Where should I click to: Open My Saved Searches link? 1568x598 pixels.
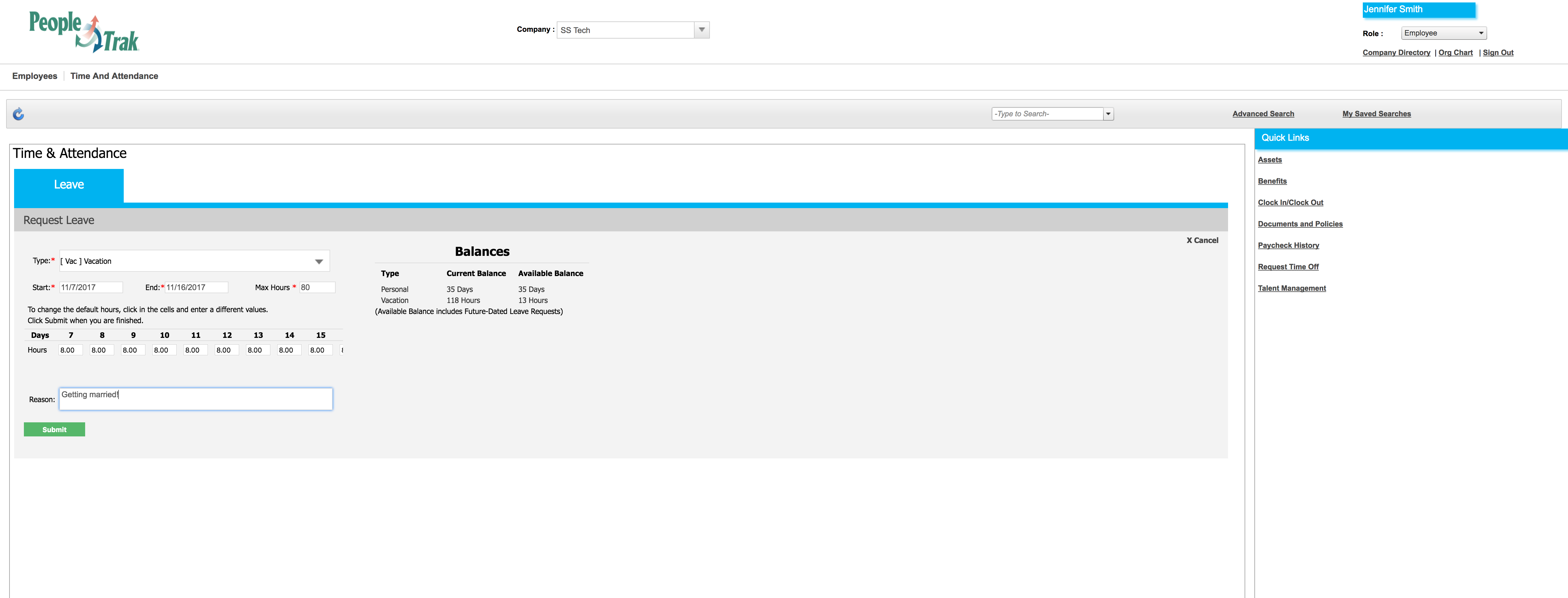coord(1376,114)
